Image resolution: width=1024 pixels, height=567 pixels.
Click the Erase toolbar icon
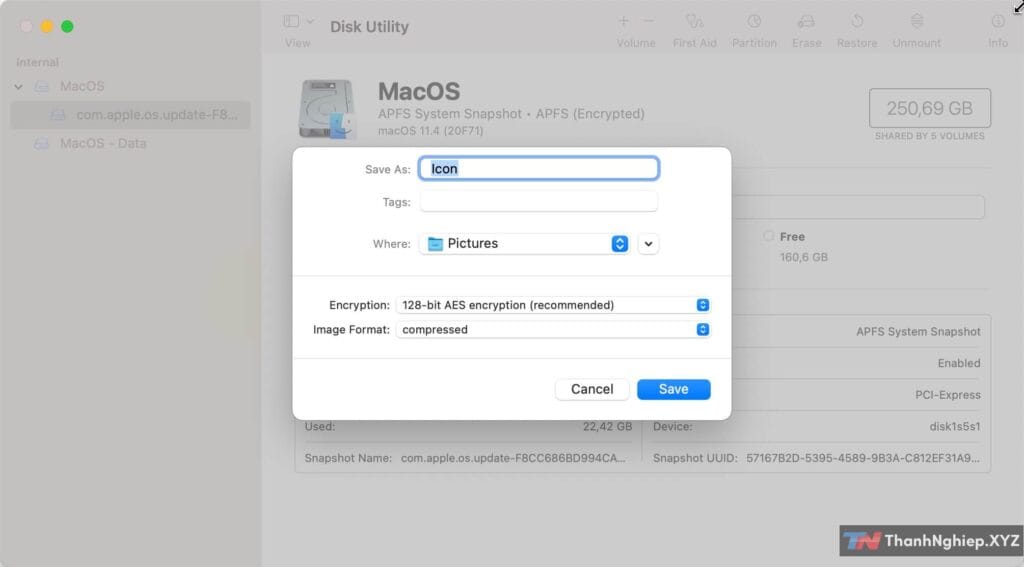806,22
